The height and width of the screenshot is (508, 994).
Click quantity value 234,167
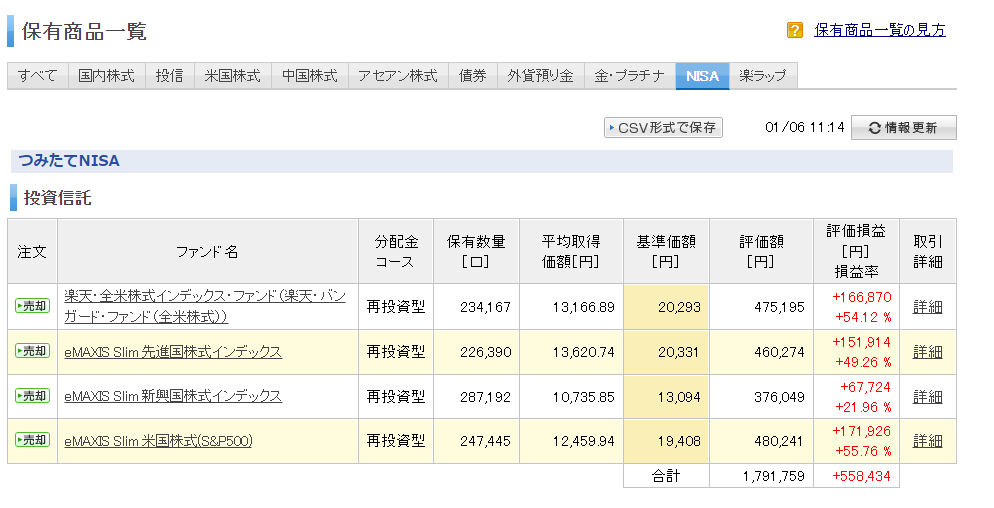pos(486,307)
